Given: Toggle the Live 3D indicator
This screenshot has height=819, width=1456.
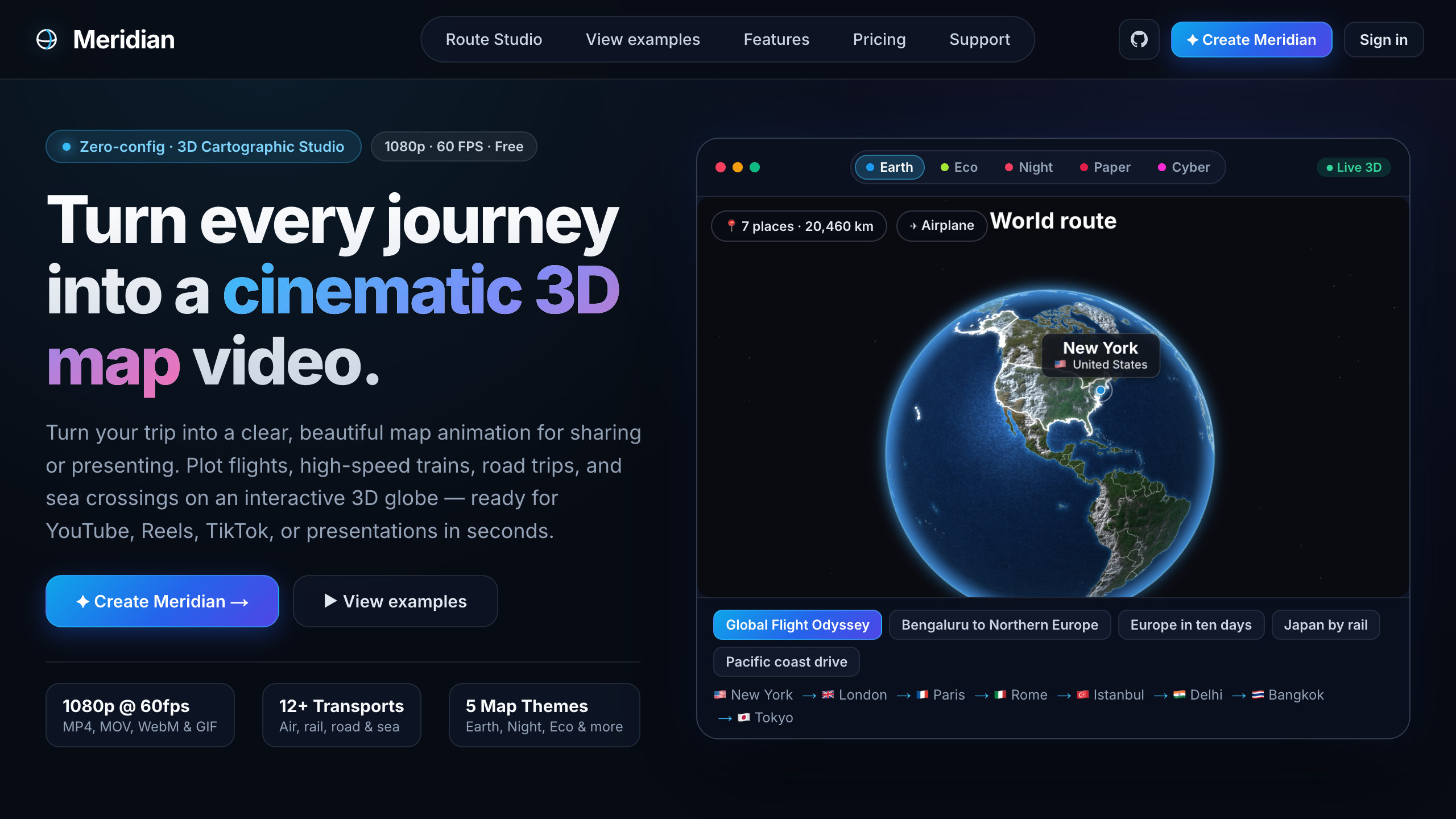Looking at the screenshot, I should tap(1354, 167).
